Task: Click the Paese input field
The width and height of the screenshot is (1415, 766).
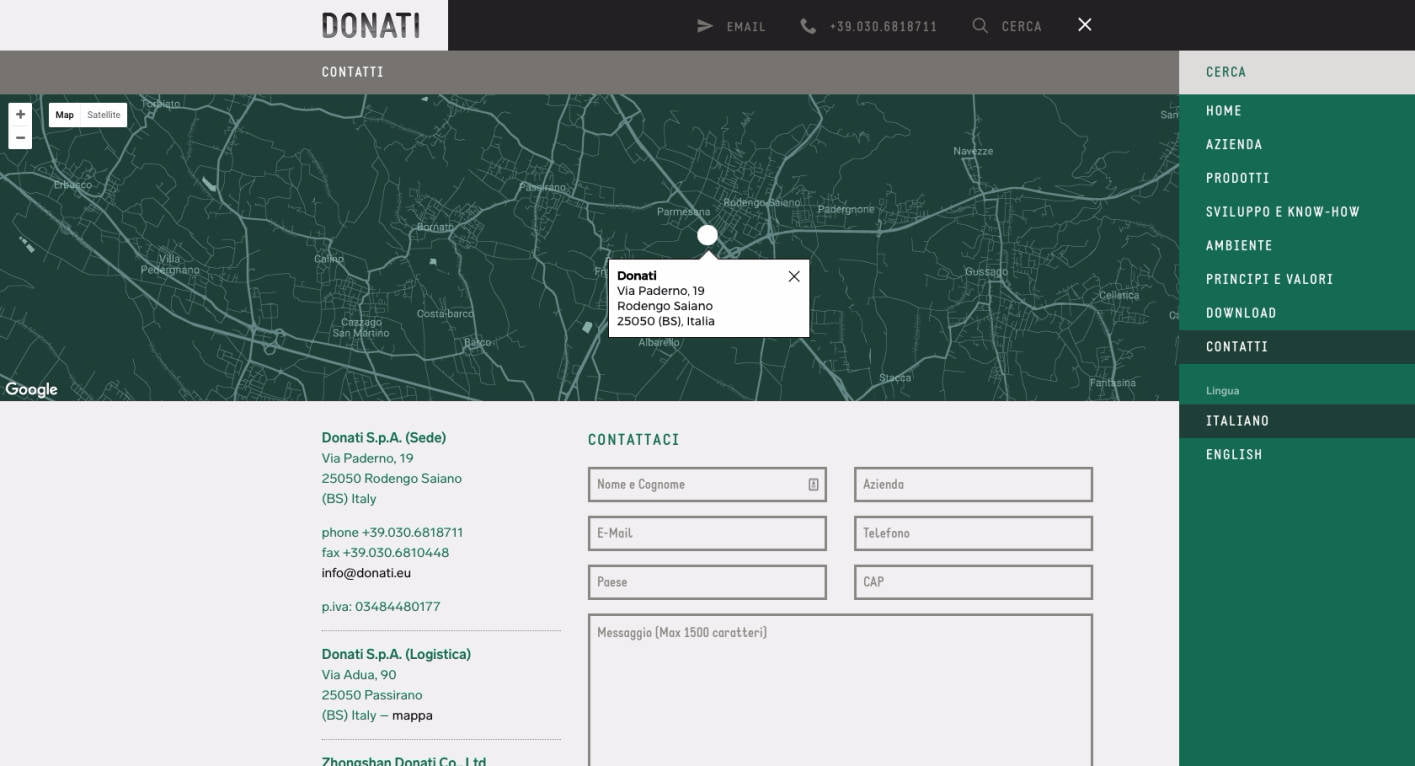Action: point(707,582)
